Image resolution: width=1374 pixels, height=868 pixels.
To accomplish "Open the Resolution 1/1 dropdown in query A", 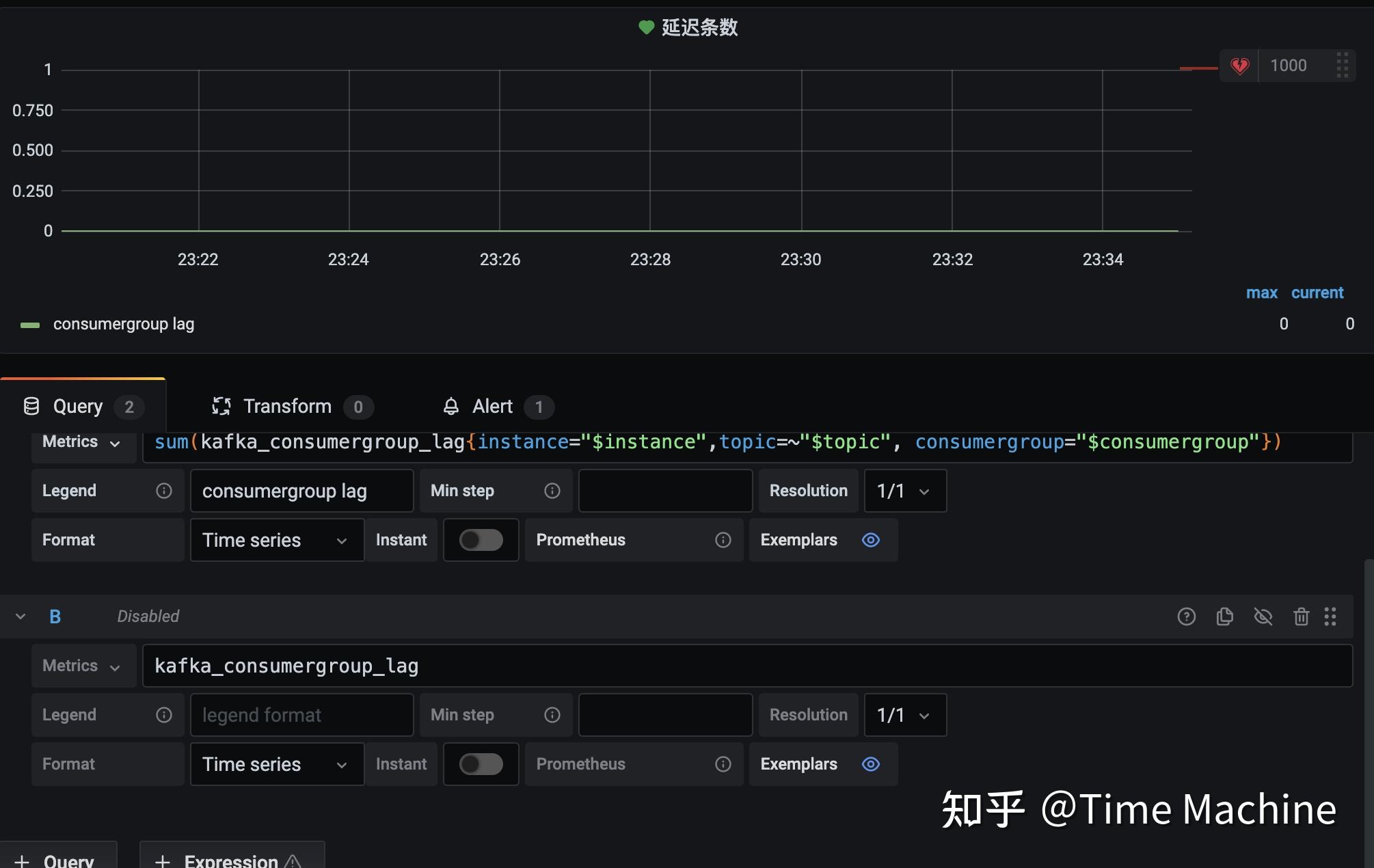I will [904, 491].
